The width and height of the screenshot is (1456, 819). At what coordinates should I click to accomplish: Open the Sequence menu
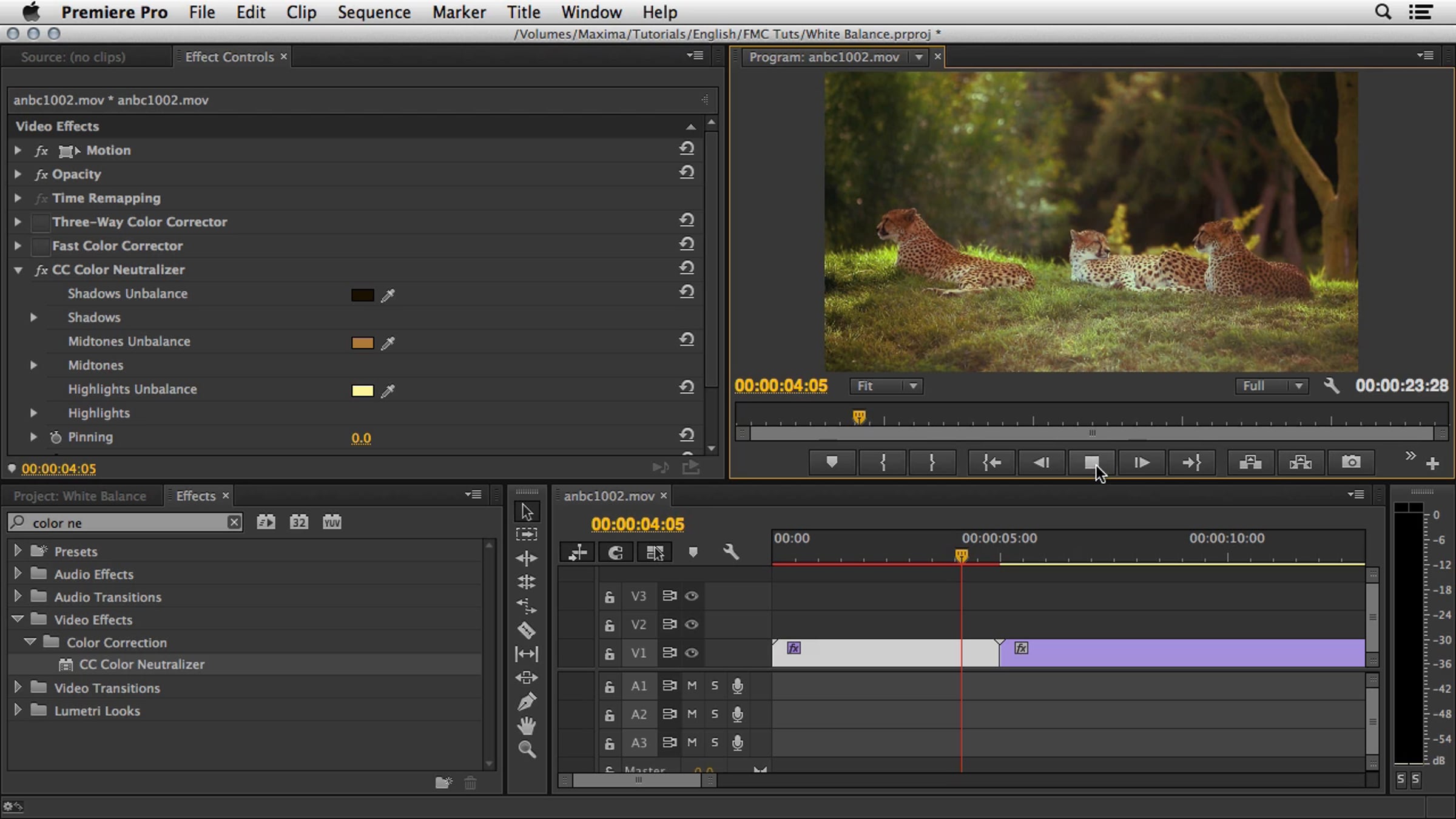[x=374, y=12]
